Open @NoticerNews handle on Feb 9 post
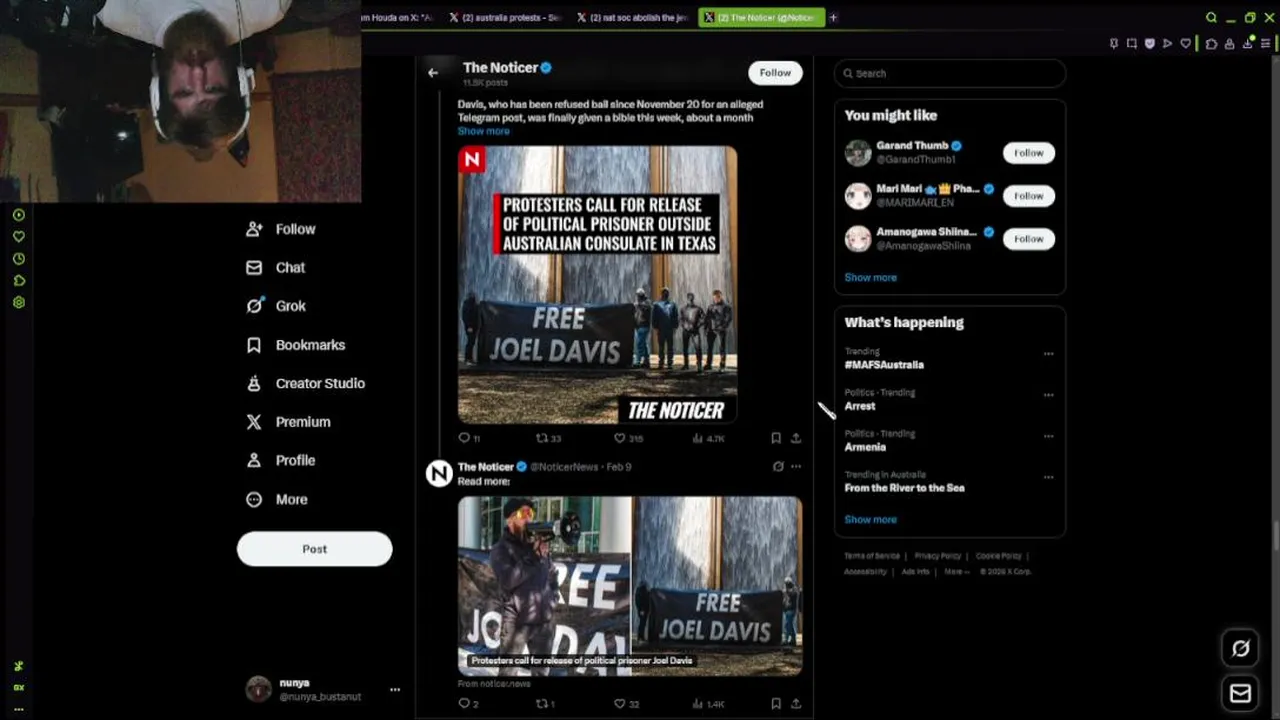The height and width of the screenshot is (720, 1280). tap(564, 467)
